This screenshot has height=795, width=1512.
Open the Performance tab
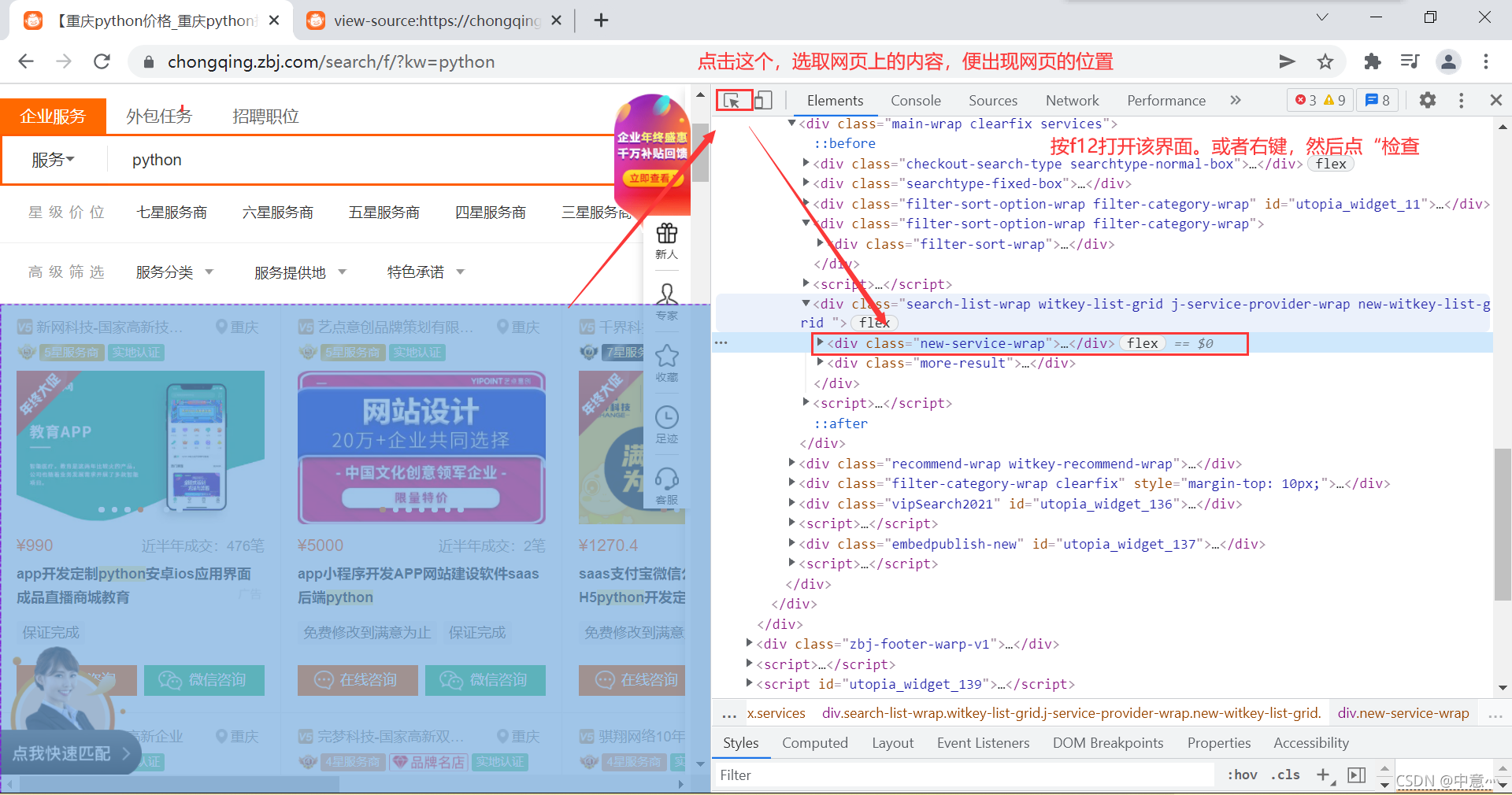(1165, 101)
